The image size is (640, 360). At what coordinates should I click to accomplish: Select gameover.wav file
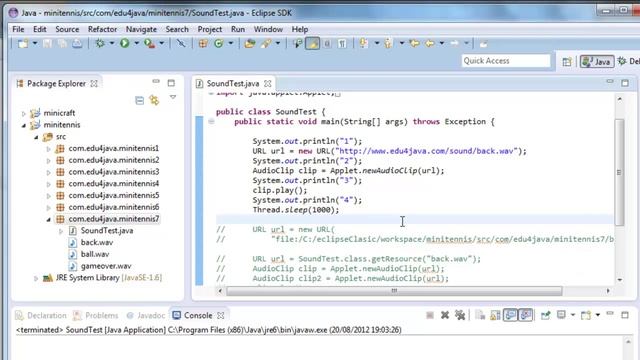click(106, 266)
